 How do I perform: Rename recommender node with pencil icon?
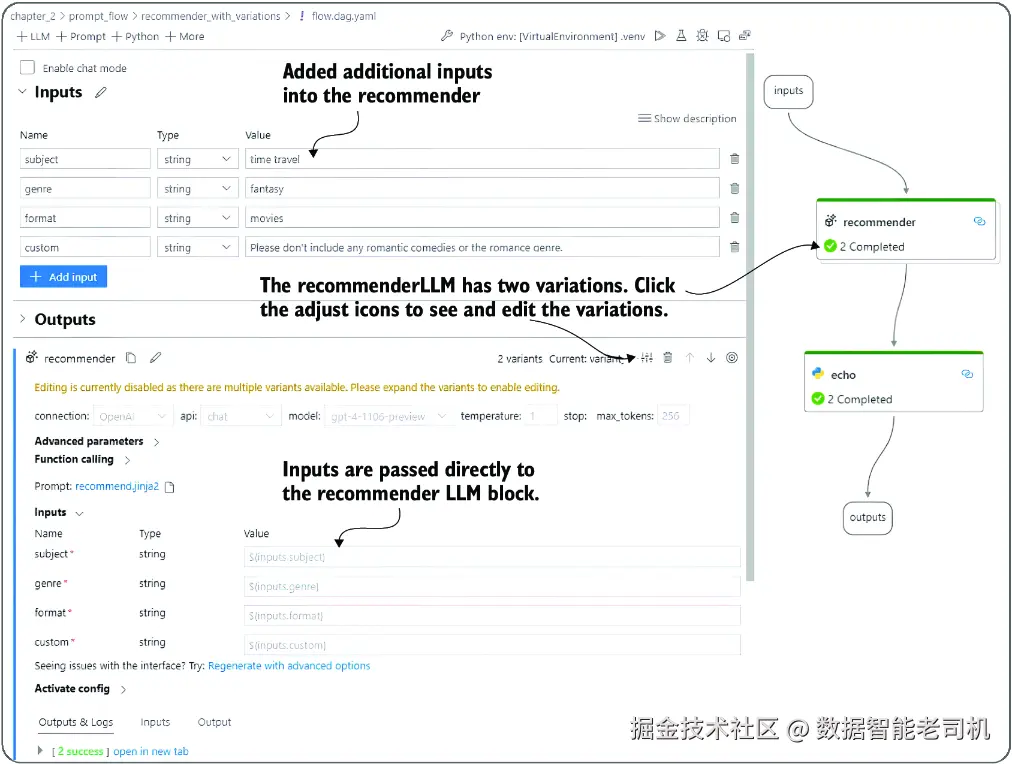pos(156,357)
